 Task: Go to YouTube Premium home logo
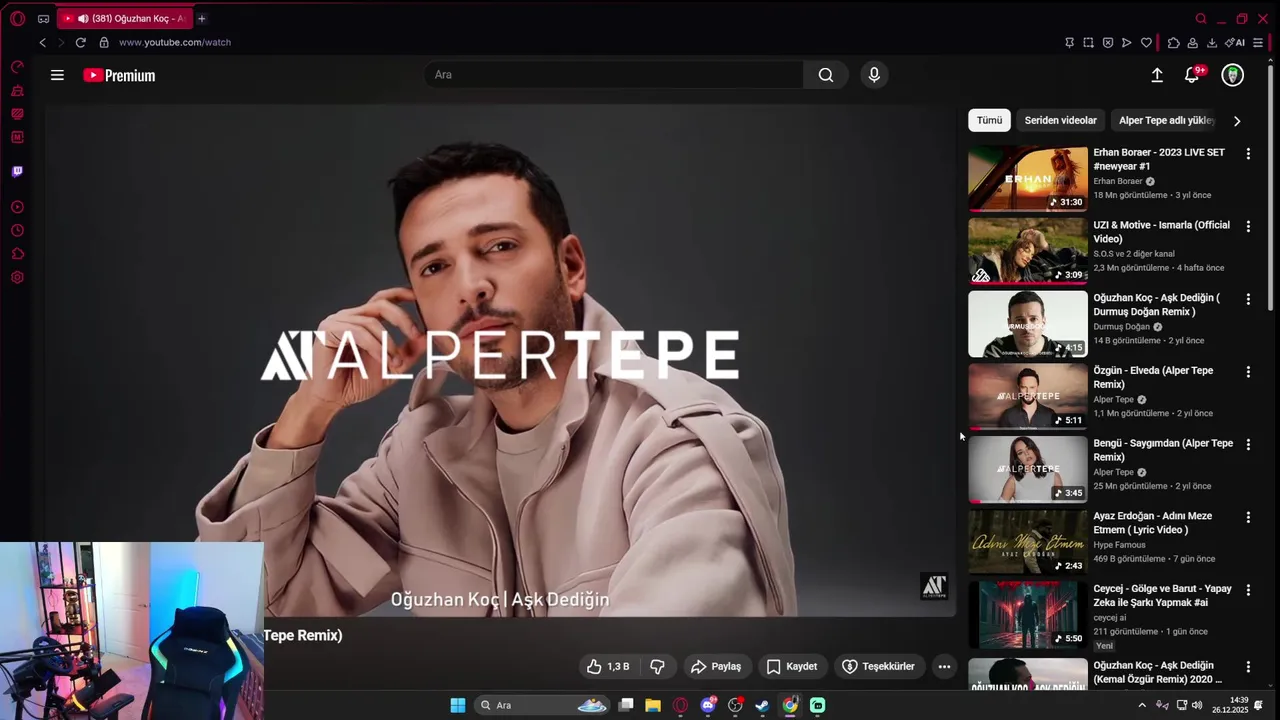click(119, 75)
